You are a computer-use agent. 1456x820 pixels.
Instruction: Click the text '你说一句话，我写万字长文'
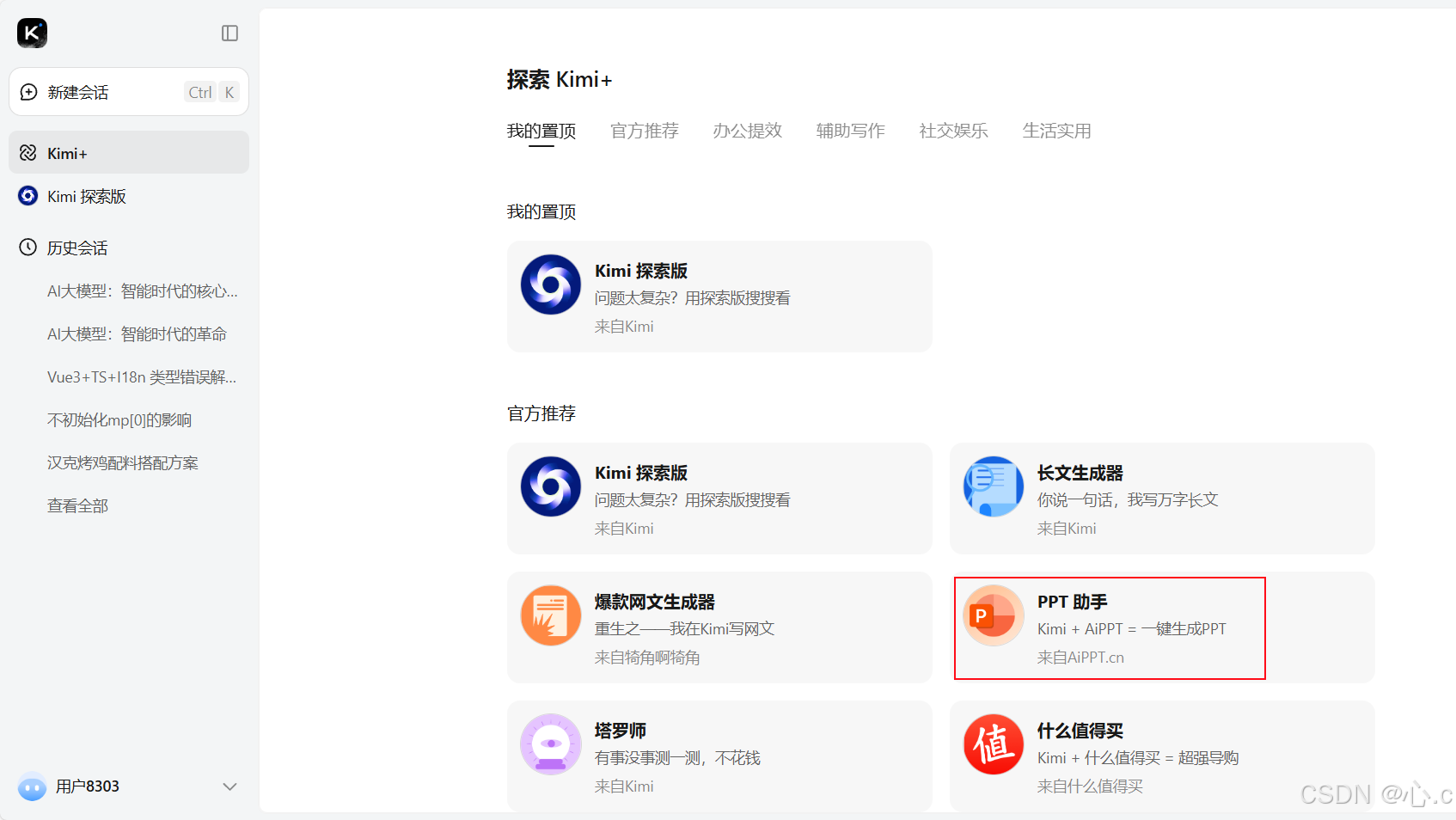[1128, 500]
